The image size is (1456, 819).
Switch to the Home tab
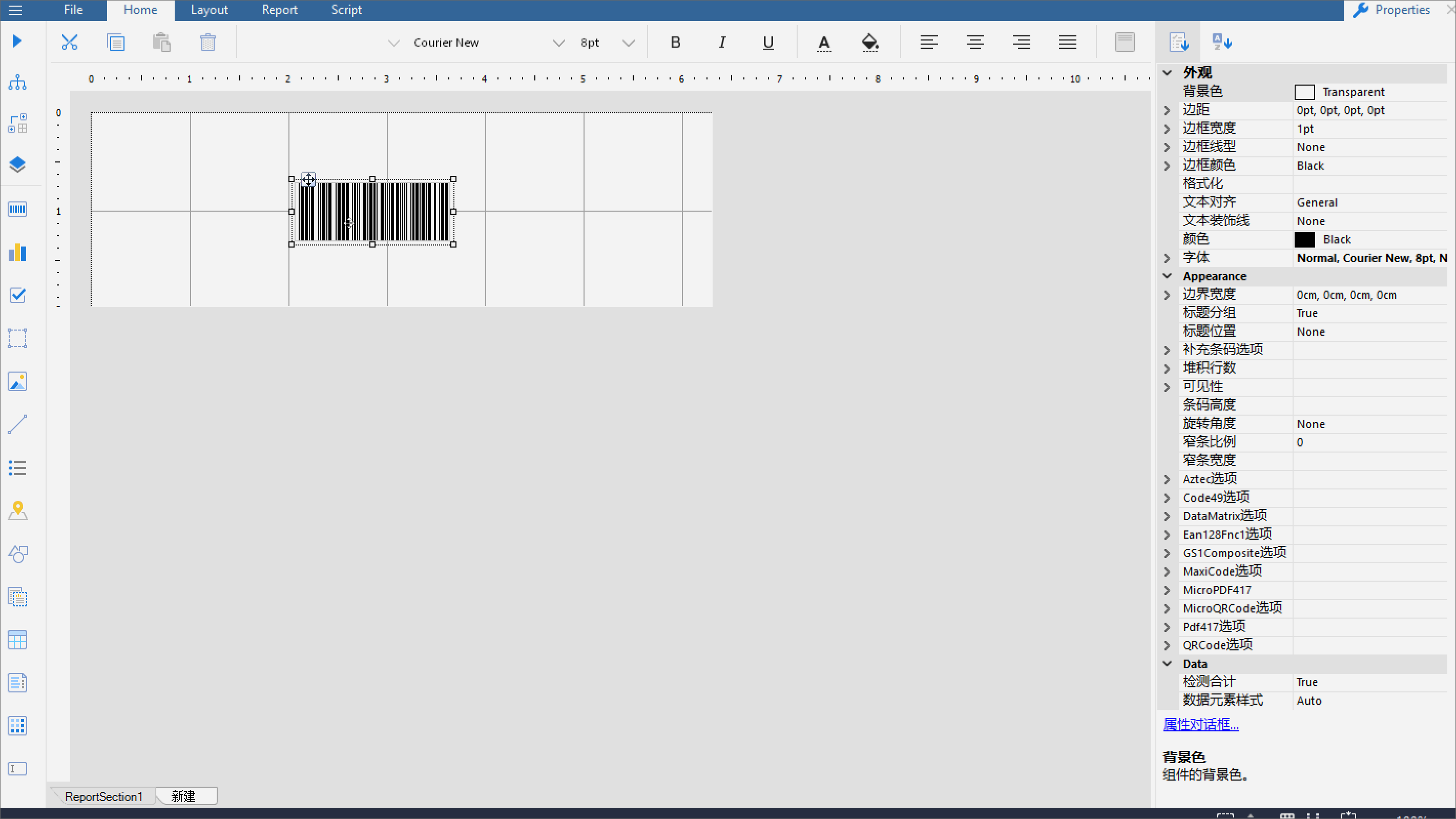click(x=140, y=10)
